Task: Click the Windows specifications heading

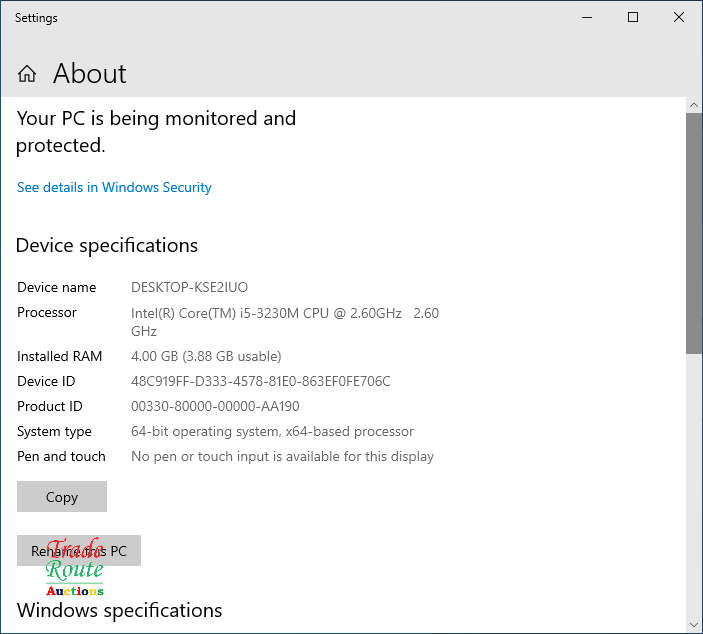Action: click(119, 610)
